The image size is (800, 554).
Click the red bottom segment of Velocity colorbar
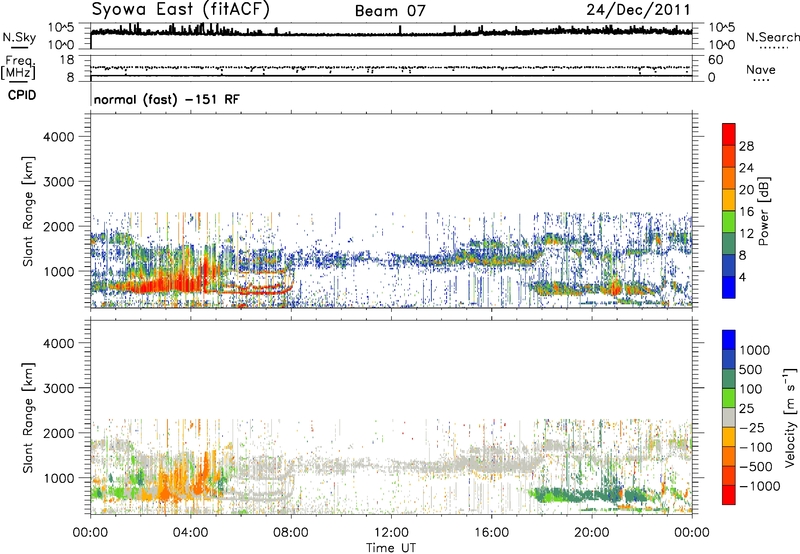click(x=729, y=495)
